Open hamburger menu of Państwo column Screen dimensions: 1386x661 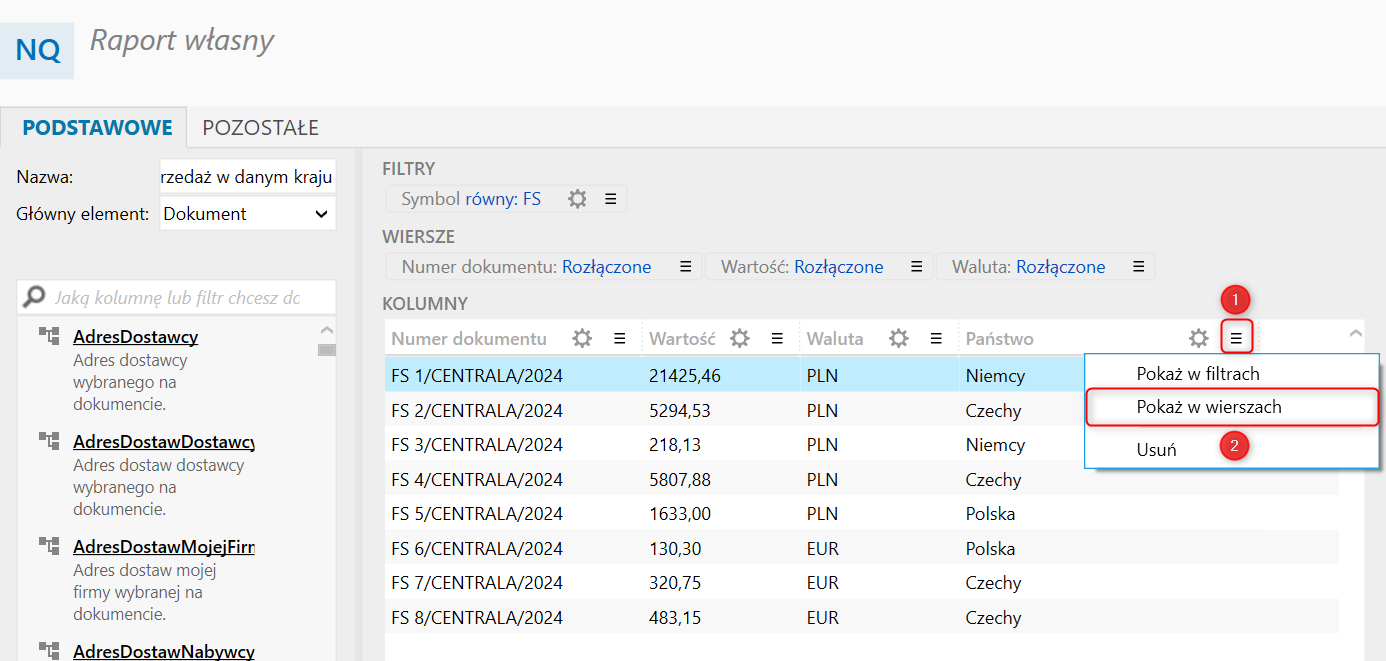(1236, 339)
